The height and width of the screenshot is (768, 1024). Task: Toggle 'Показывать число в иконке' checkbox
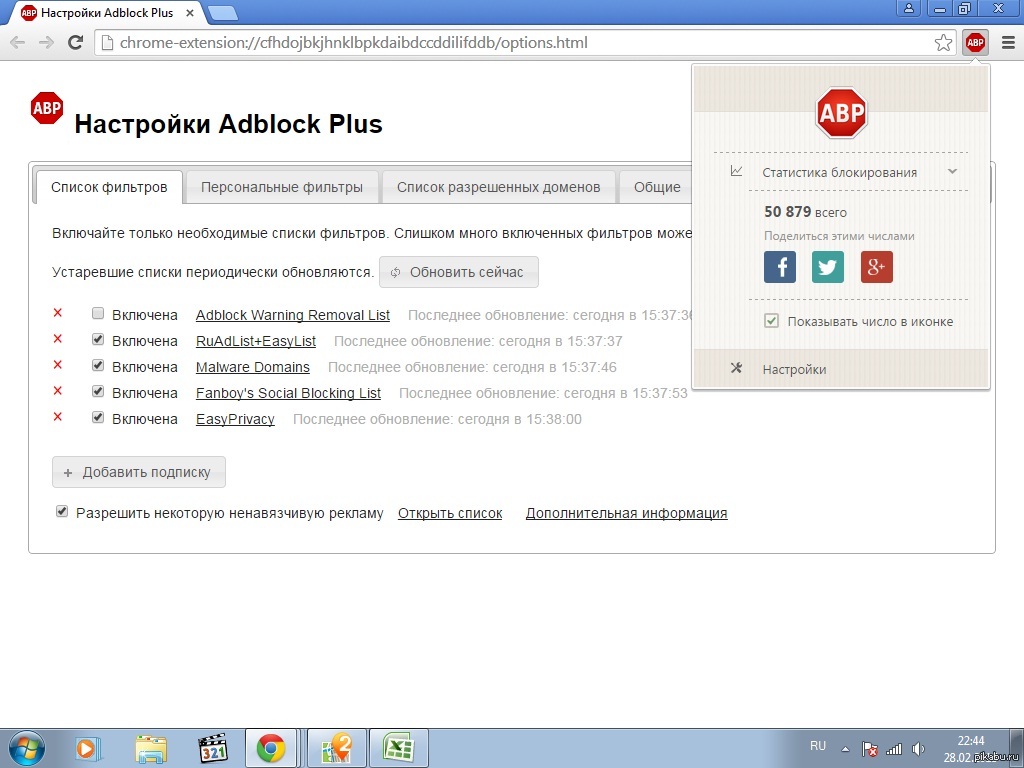771,321
